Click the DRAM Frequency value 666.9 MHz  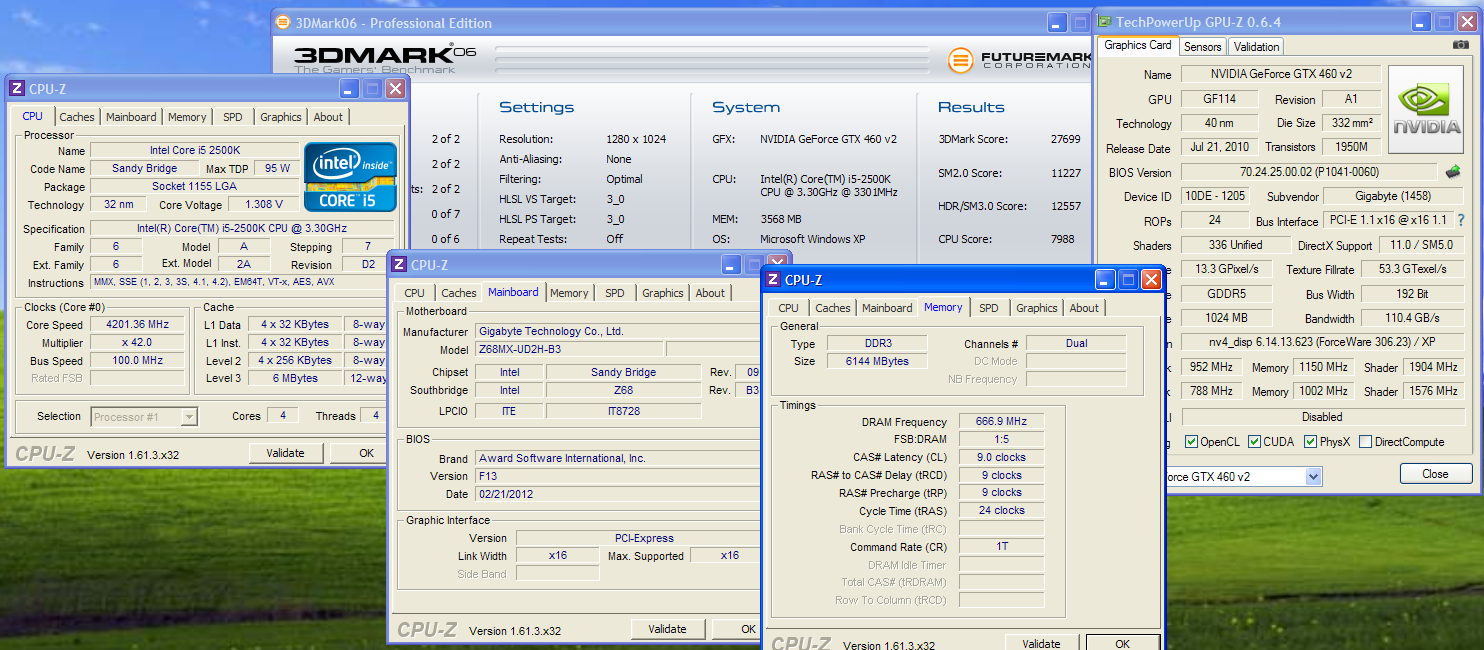click(1001, 422)
